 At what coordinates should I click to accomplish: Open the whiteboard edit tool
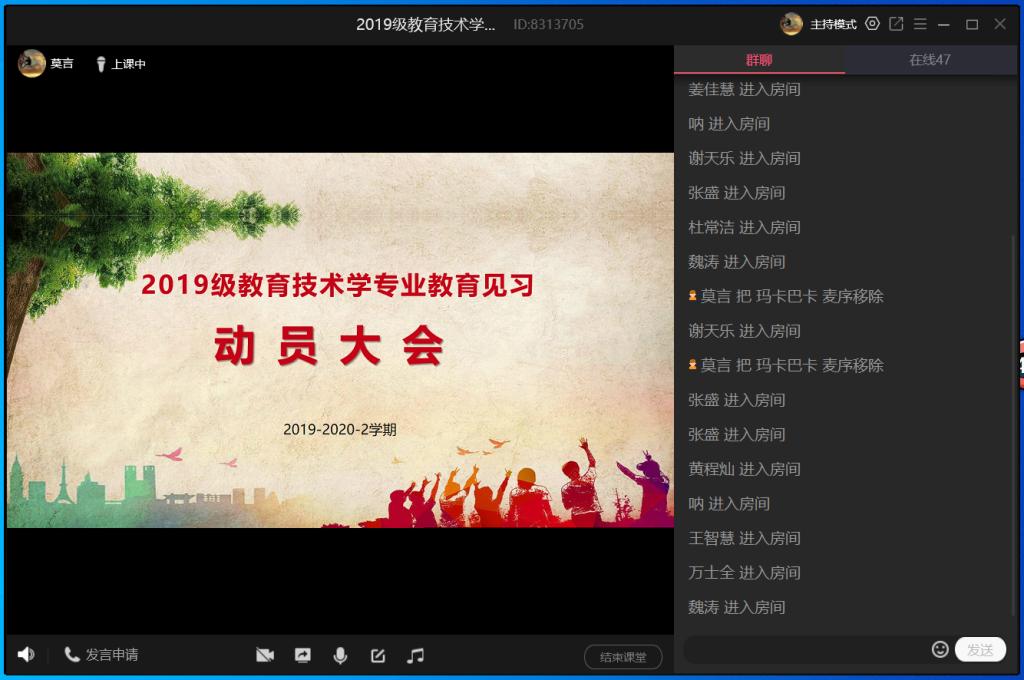tap(378, 656)
